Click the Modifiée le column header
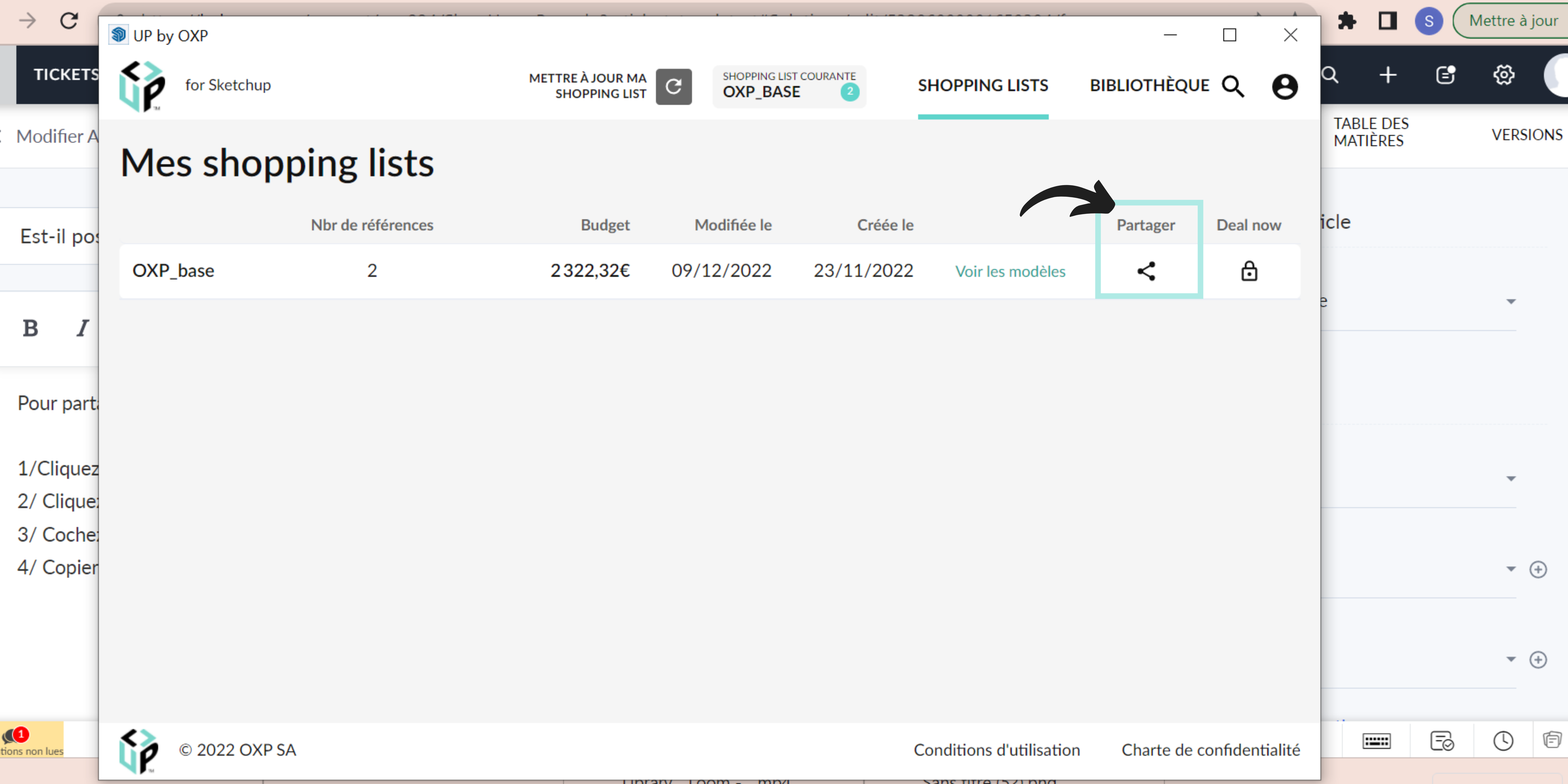The height and width of the screenshot is (784, 1568). (733, 225)
